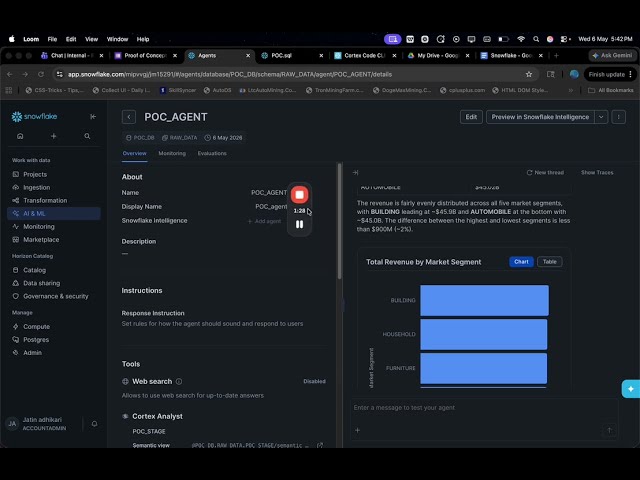Click the Web search info icon
Viewport: 640px width, 480px height.
[179, 381]
